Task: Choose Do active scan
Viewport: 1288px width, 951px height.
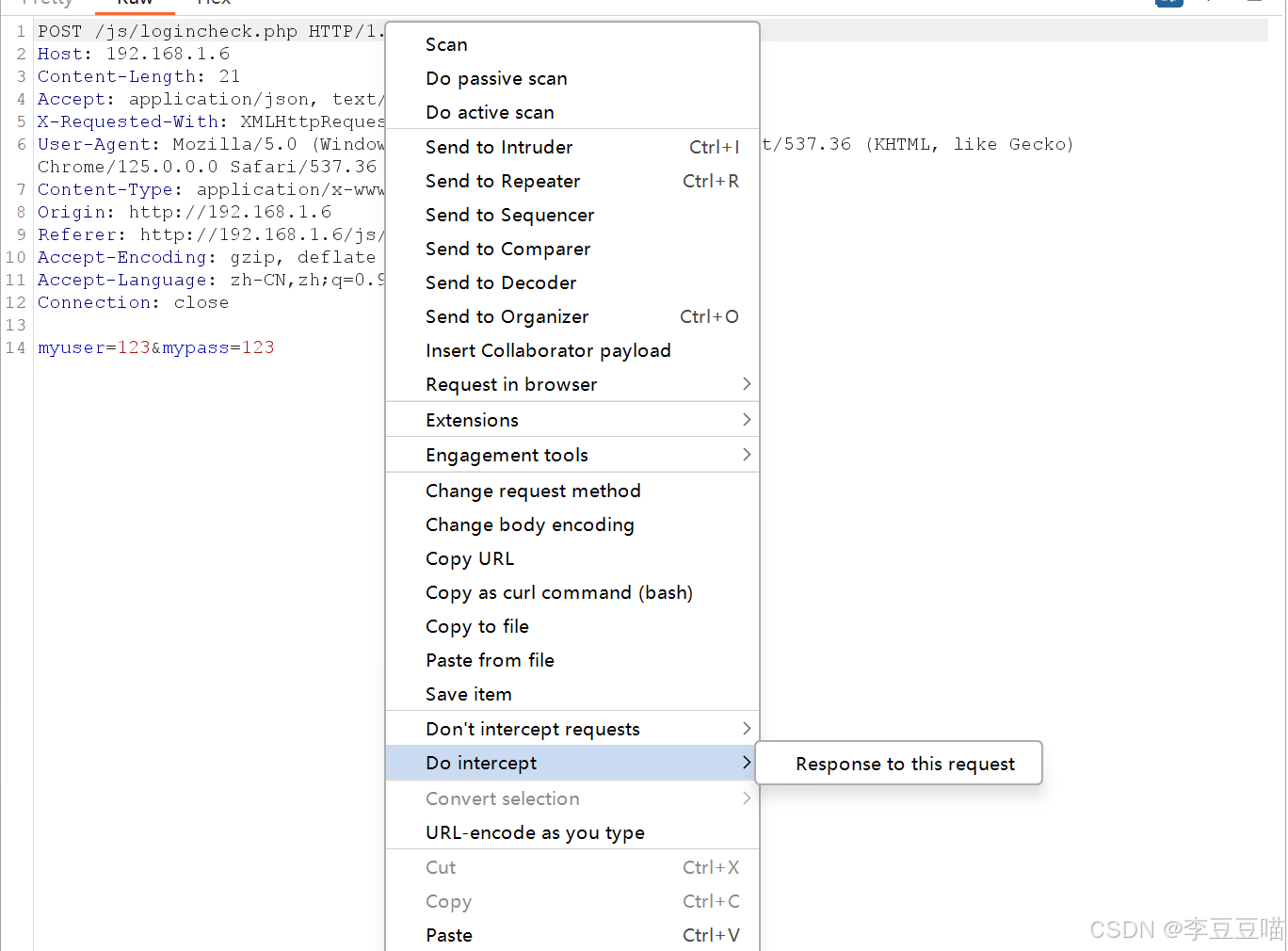Action: coord(489,112)
